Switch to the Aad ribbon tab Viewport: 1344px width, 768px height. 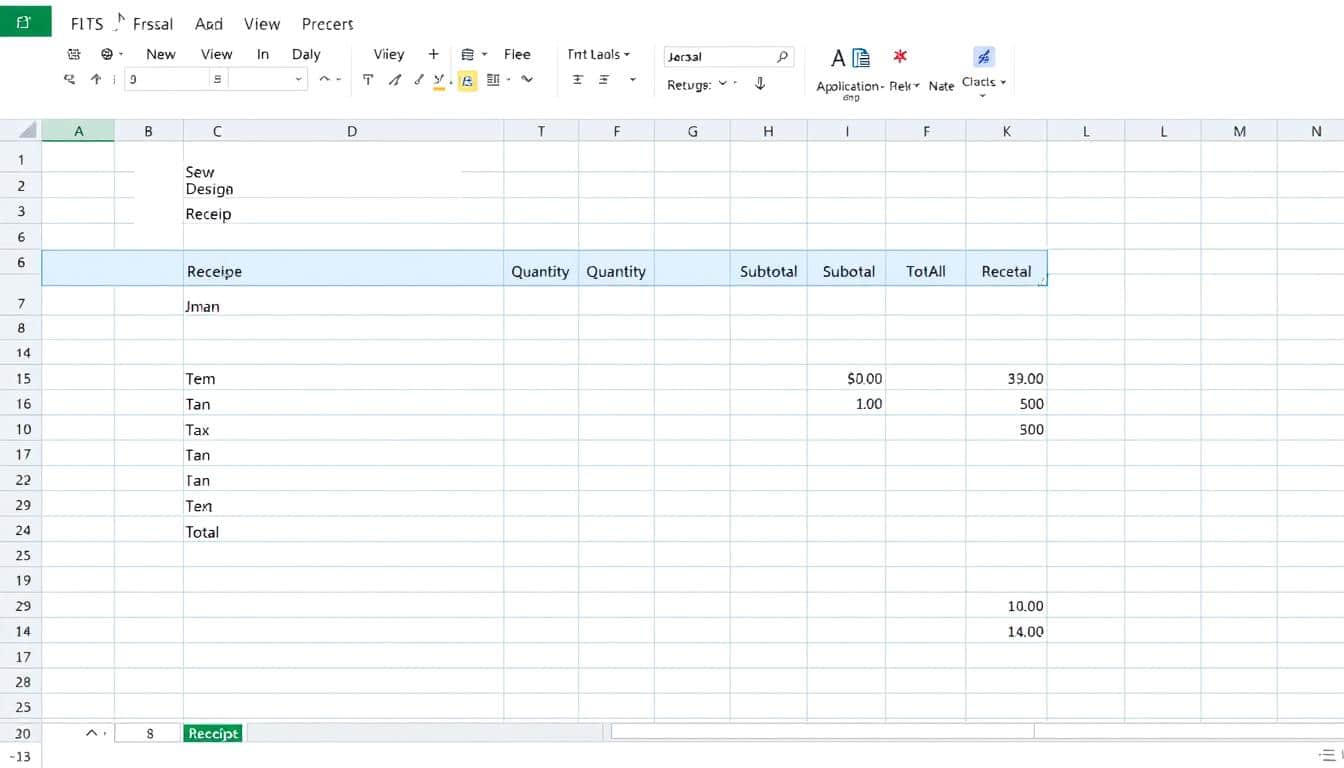pos(209,24)
